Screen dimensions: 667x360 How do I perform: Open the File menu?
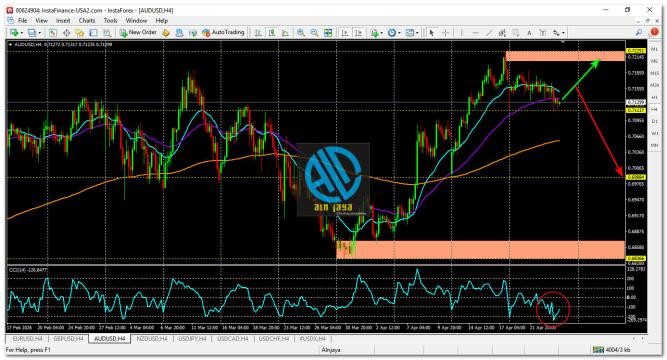(x=22, y=20)
